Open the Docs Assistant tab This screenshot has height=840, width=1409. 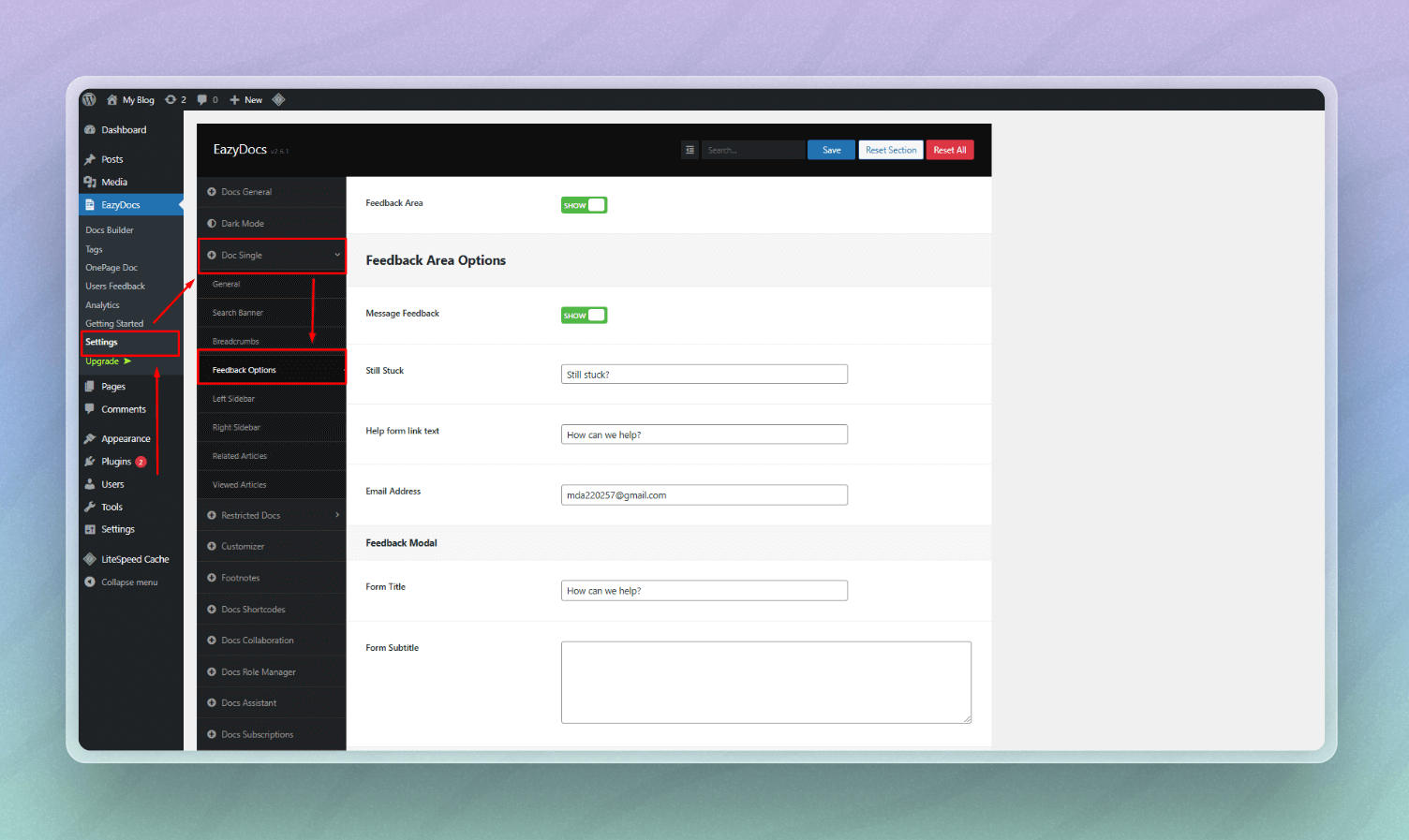(272, 703)
